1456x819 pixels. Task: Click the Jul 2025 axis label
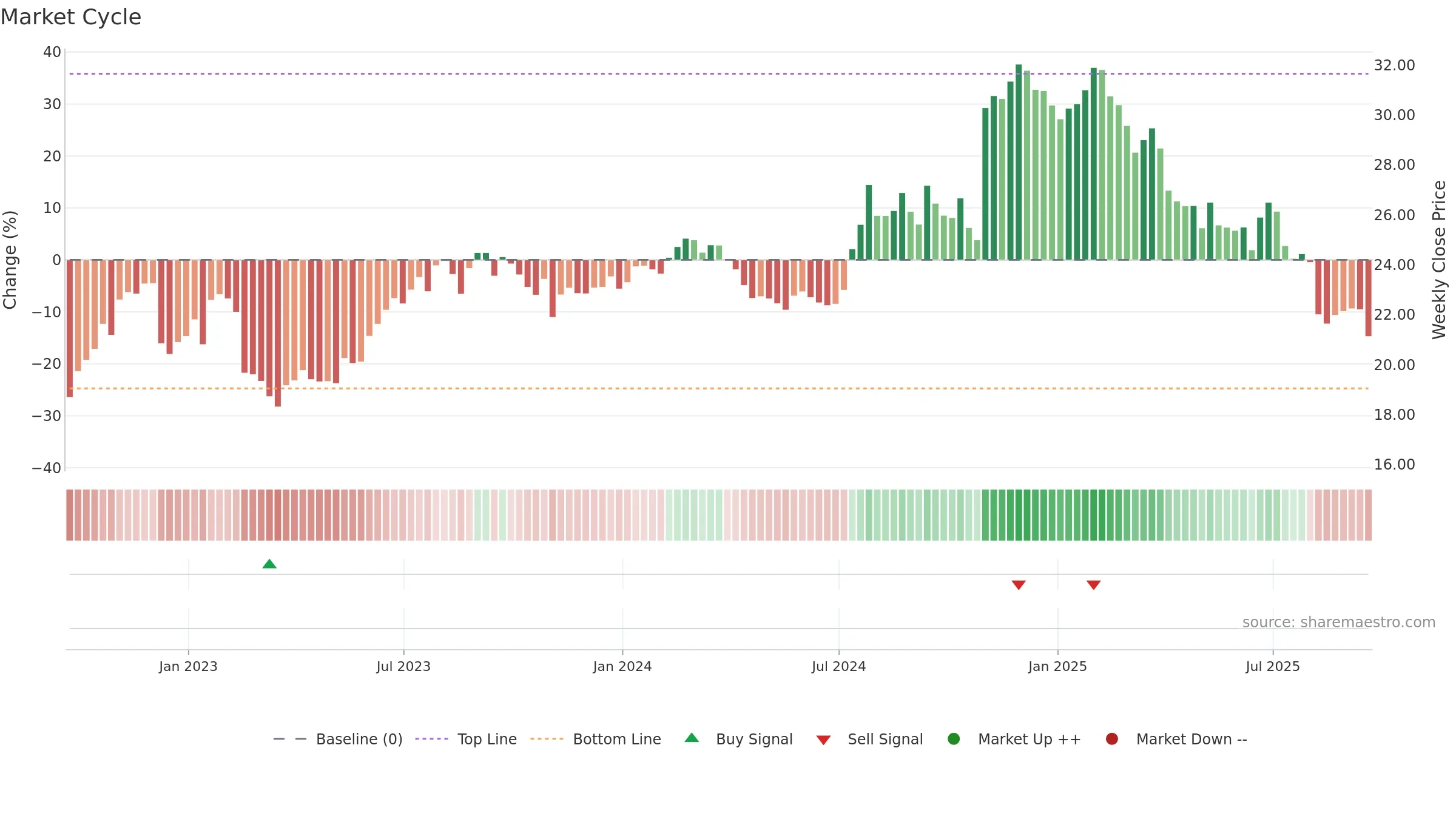click(1273, 666)
